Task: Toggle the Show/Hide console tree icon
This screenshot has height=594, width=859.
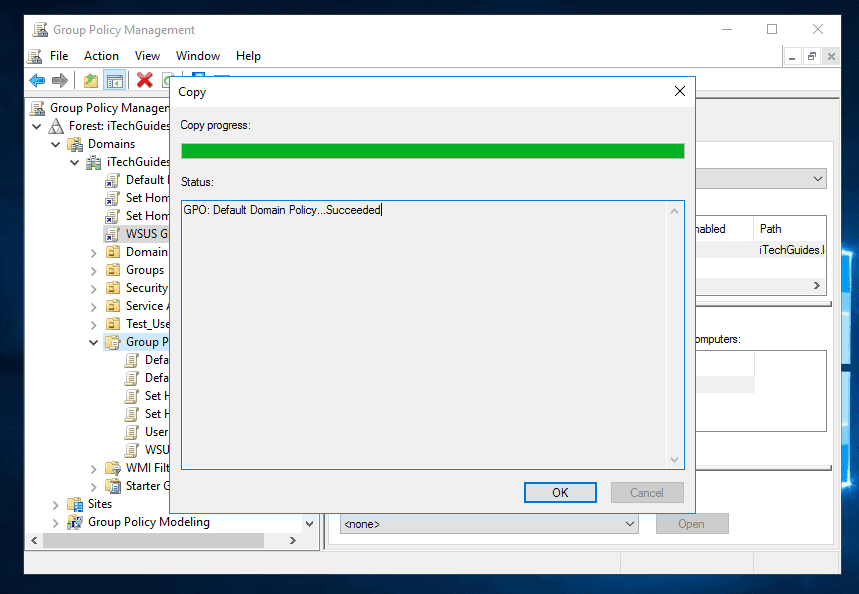Action: [114, 81]
